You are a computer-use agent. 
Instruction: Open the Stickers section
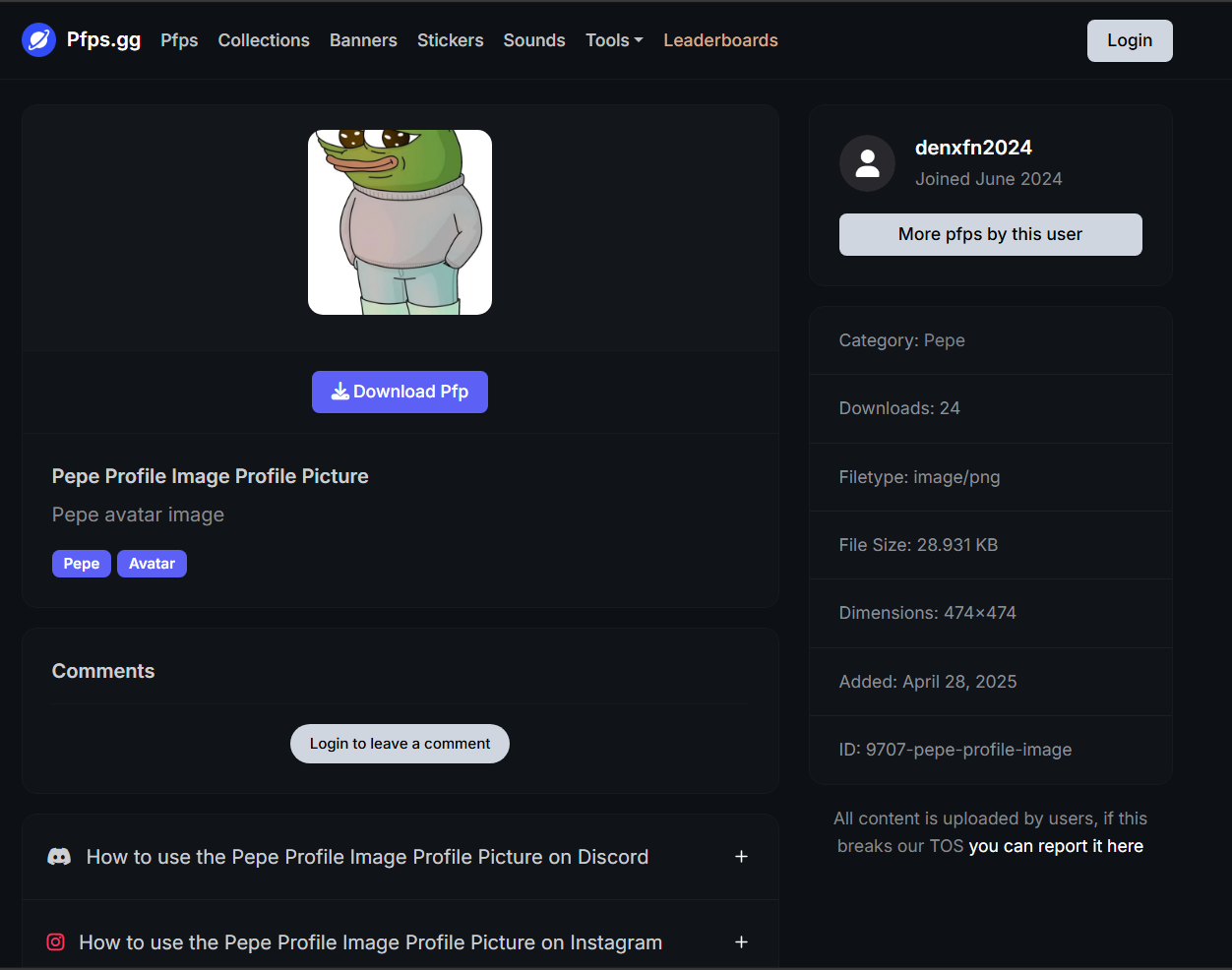tap(450, 40)
